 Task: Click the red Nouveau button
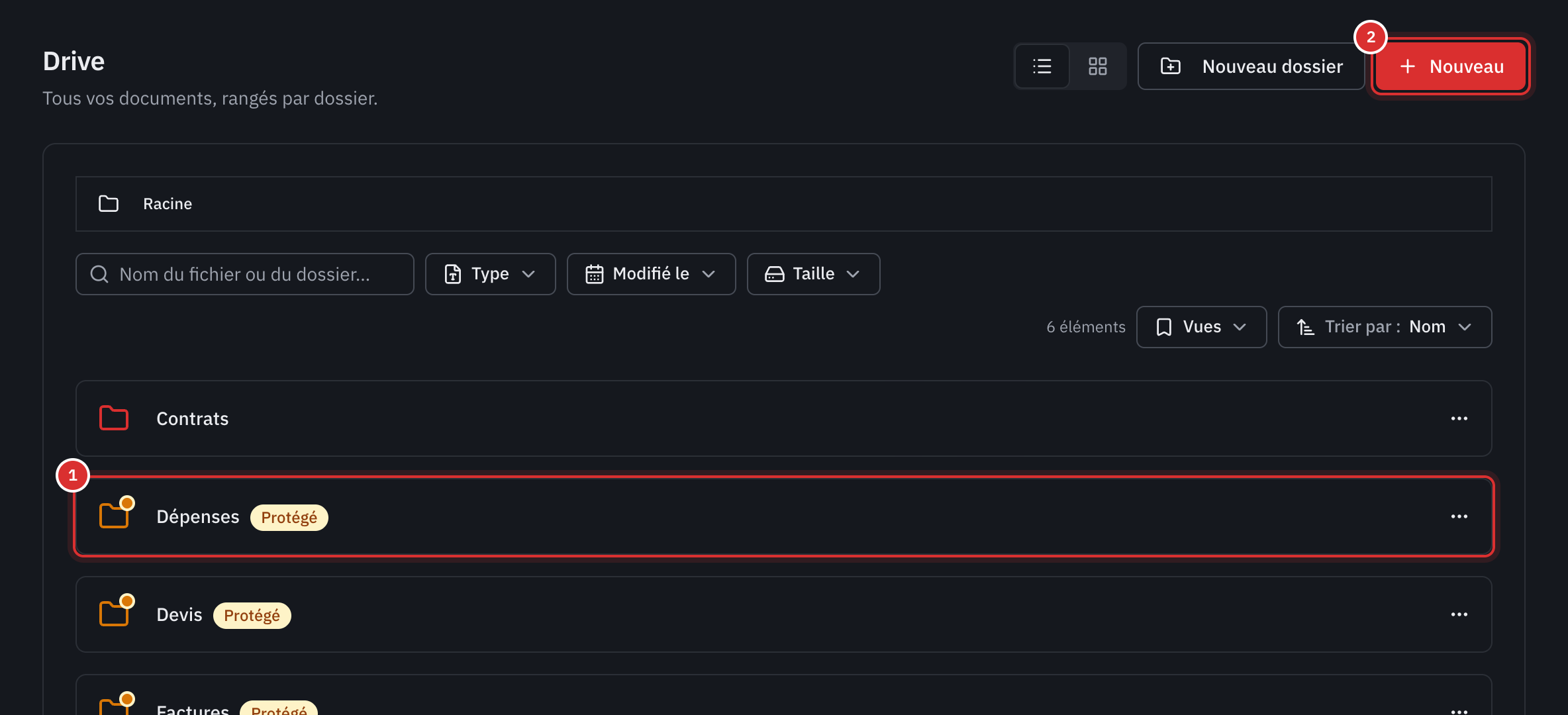point(1451,66)
